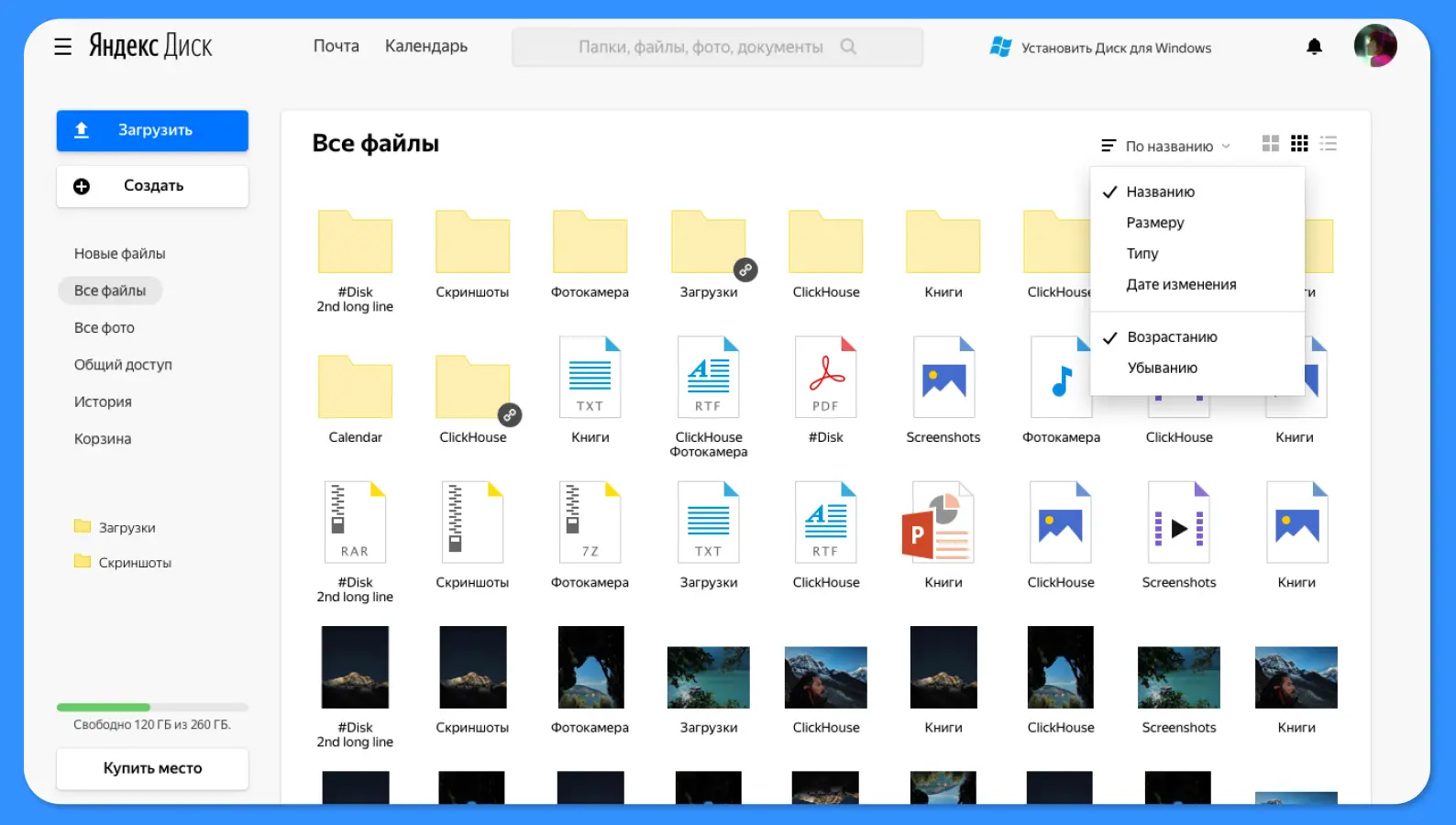
Task: Open the user profile avatar
Action: (1374, 46)
